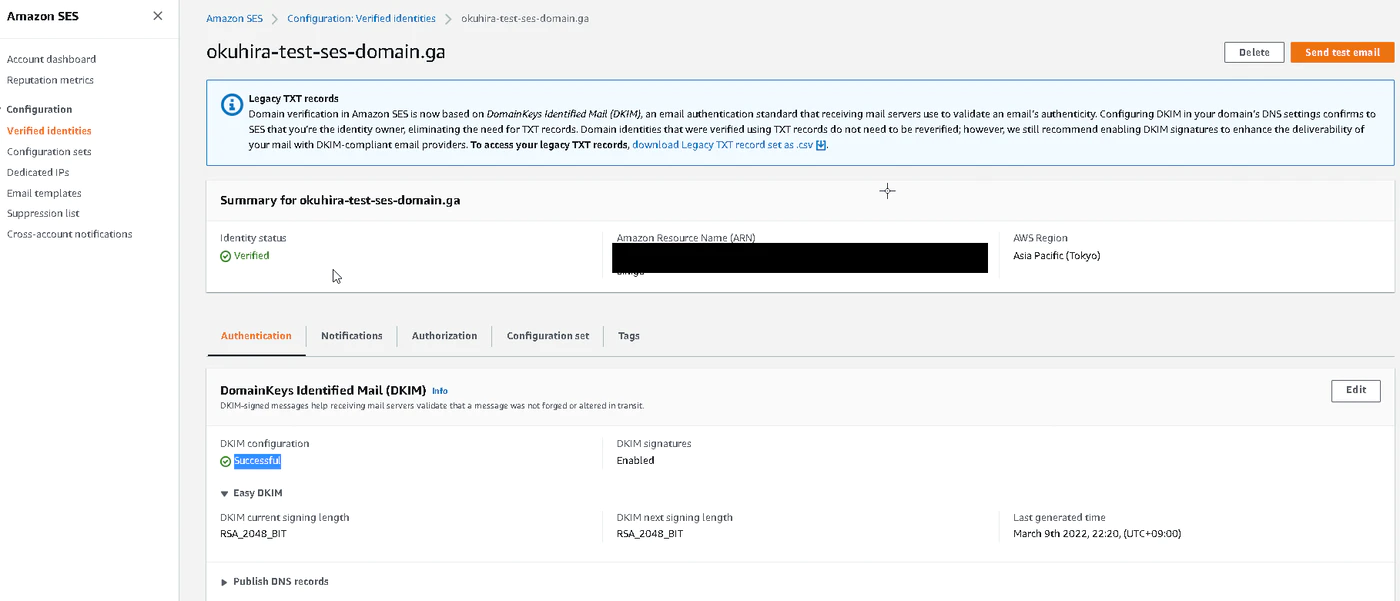This screenshot has width=1400, height=601.
Task: Delete the okuhira-test-ses-domain.ga identity
Action: coord(1254,53)
